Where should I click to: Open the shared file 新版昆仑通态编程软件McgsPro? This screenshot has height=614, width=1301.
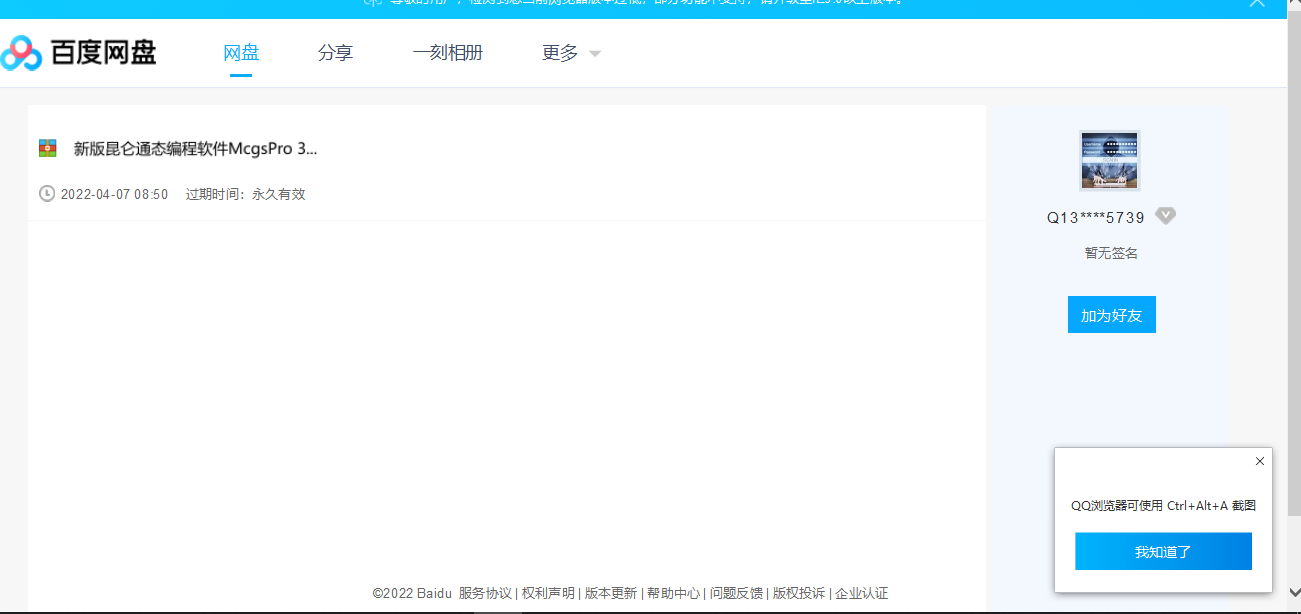195,149
